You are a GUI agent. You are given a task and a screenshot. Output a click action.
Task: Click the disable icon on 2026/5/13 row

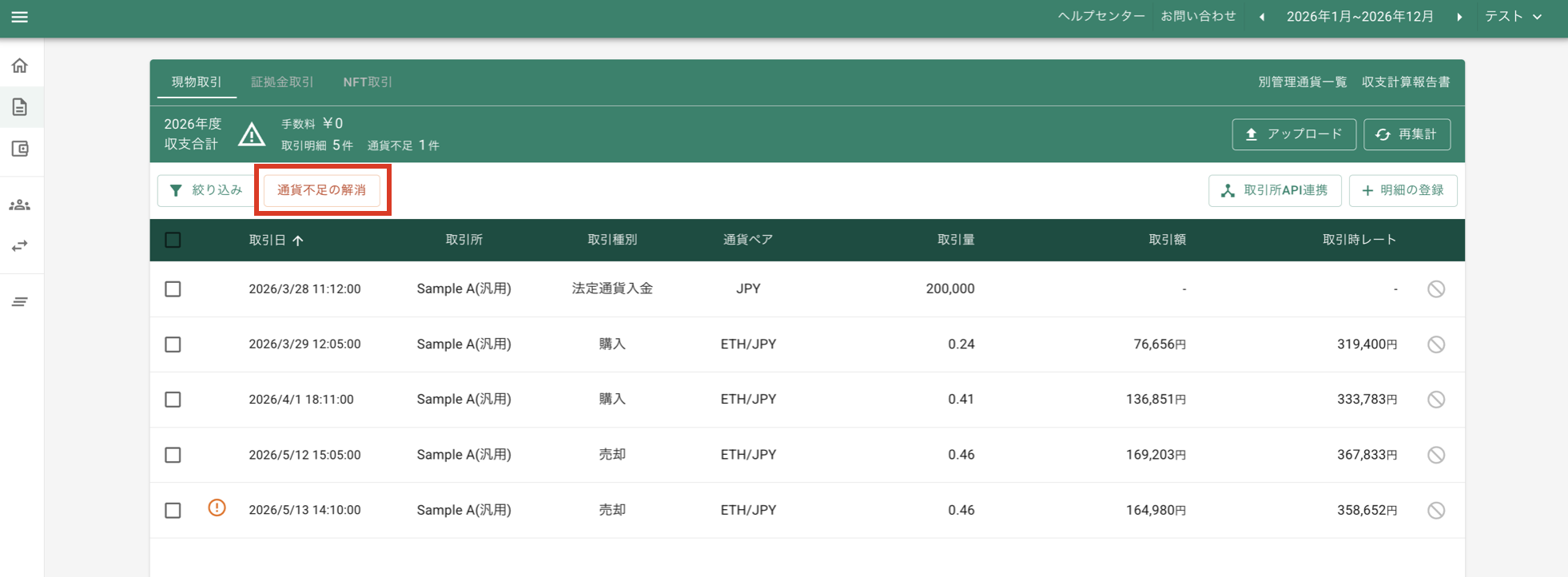click(1436, 510)
